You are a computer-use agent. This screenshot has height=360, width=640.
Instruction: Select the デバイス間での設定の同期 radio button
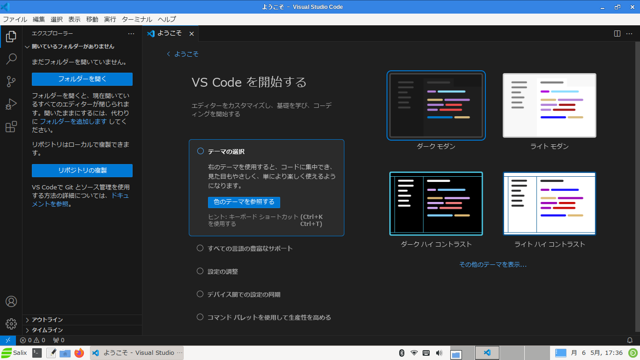pyautogui.click(x=200, y=294)
